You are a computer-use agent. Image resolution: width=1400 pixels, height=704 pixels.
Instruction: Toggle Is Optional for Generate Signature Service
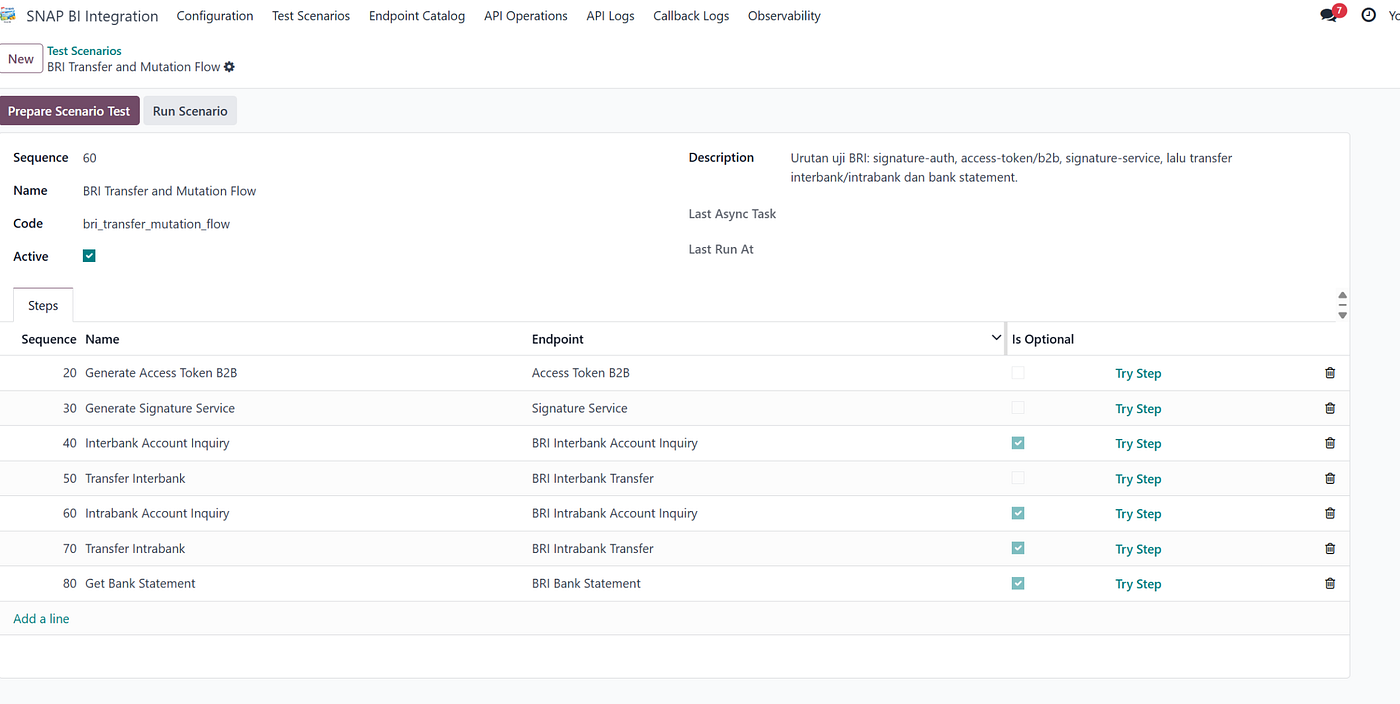1018,408
